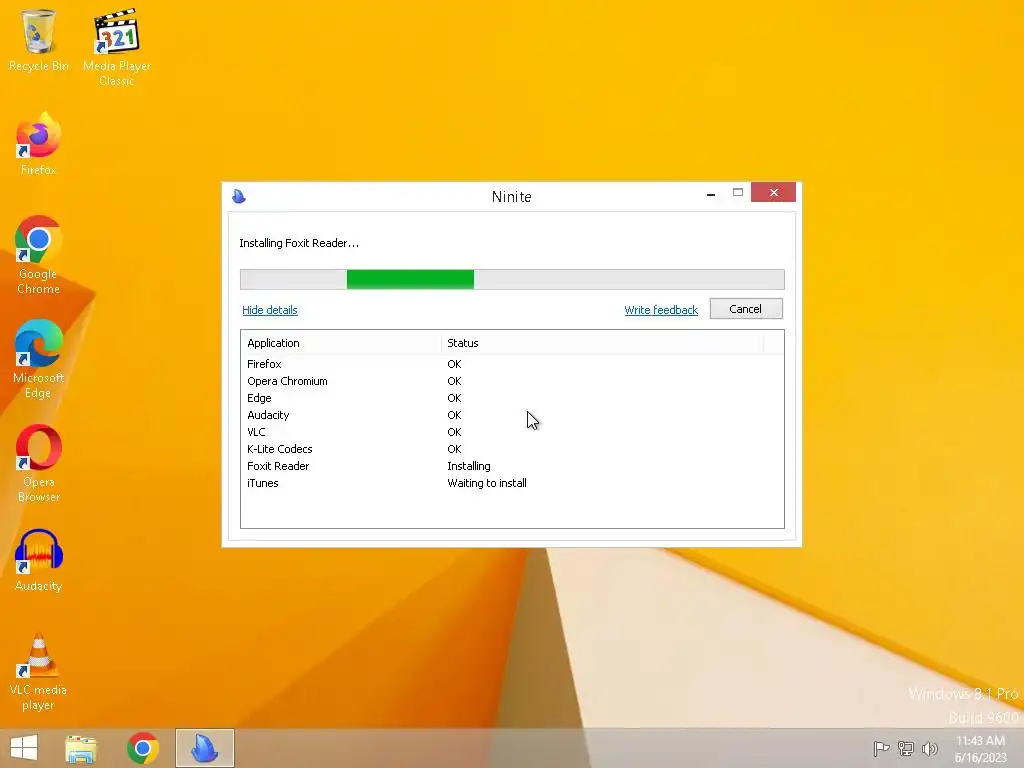Open File Explorer from the taskbar
Viewport: 1024px width, 768px height.
[81, 748]
